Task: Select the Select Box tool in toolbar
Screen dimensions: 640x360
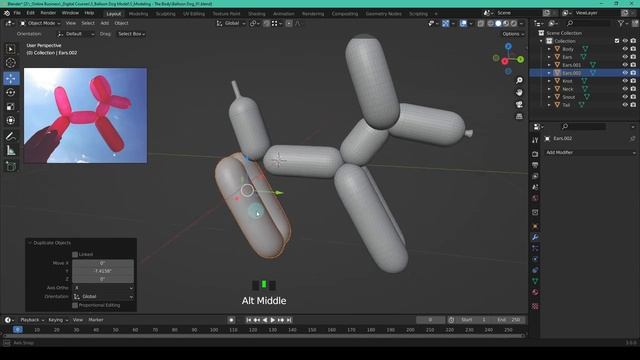Action: 11,49
